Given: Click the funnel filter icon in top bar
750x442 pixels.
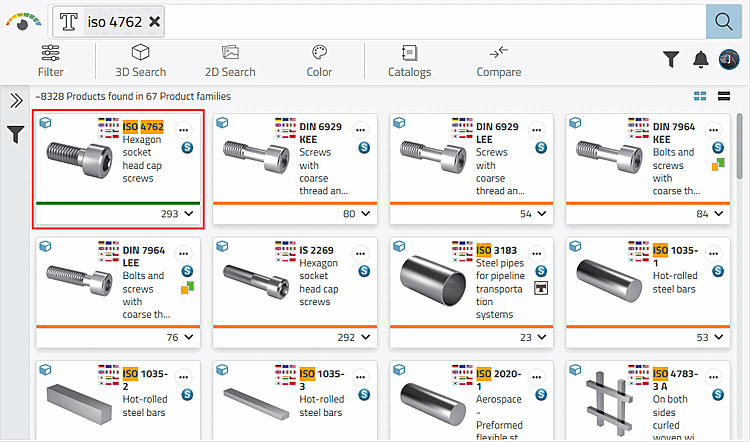Looking at the screenshot, I should click(x=672, y=60).
